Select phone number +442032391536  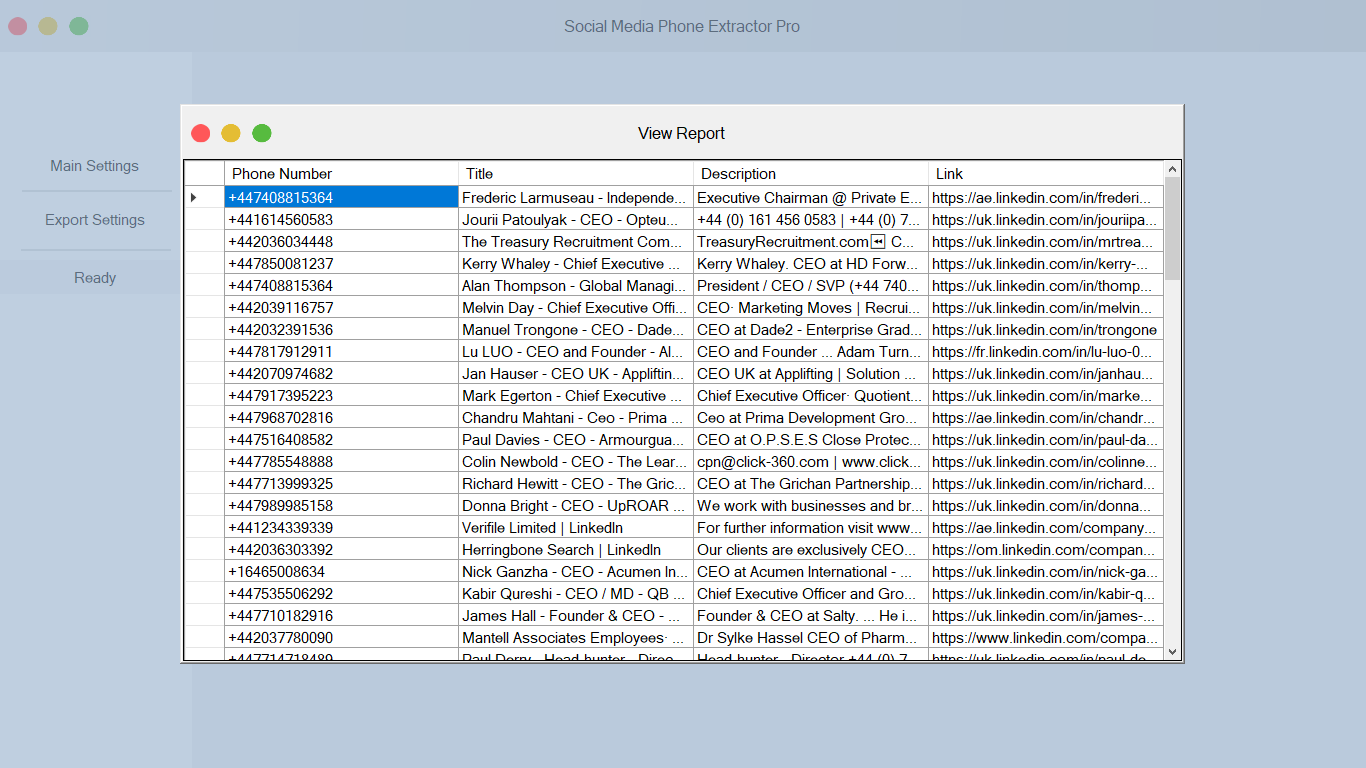(341, 330)
